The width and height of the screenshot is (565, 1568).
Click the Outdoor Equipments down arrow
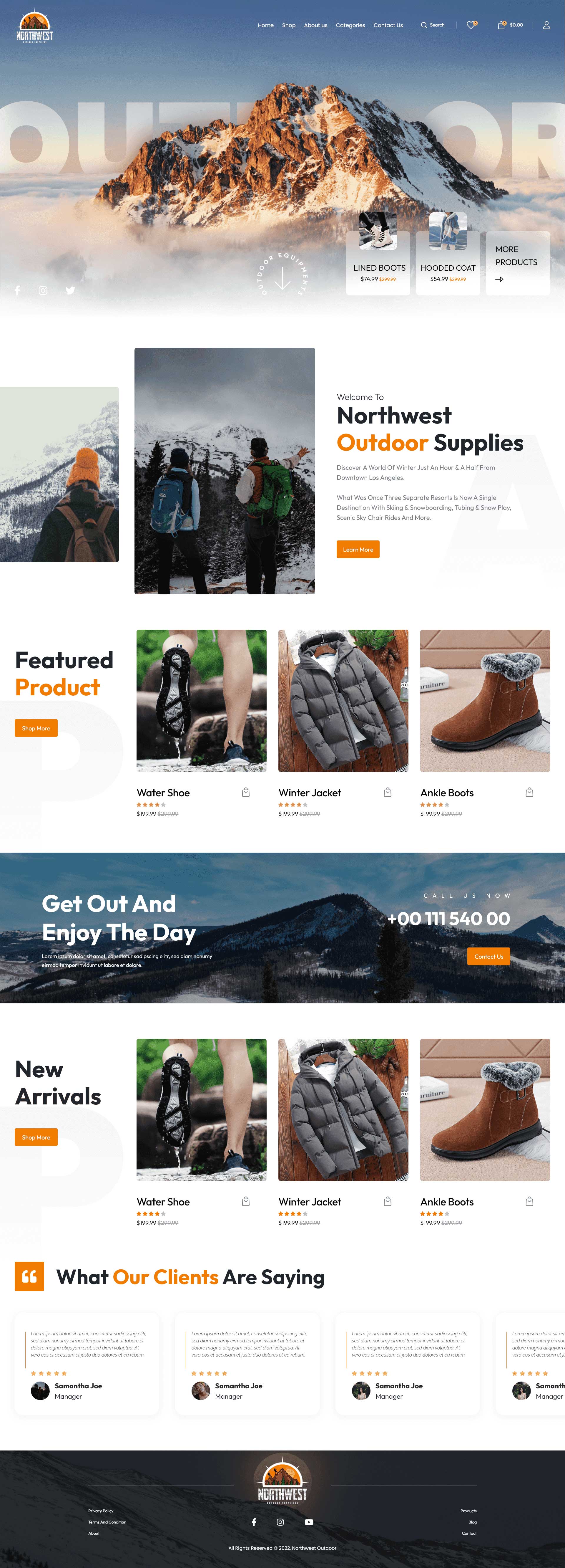pos(282,277)
